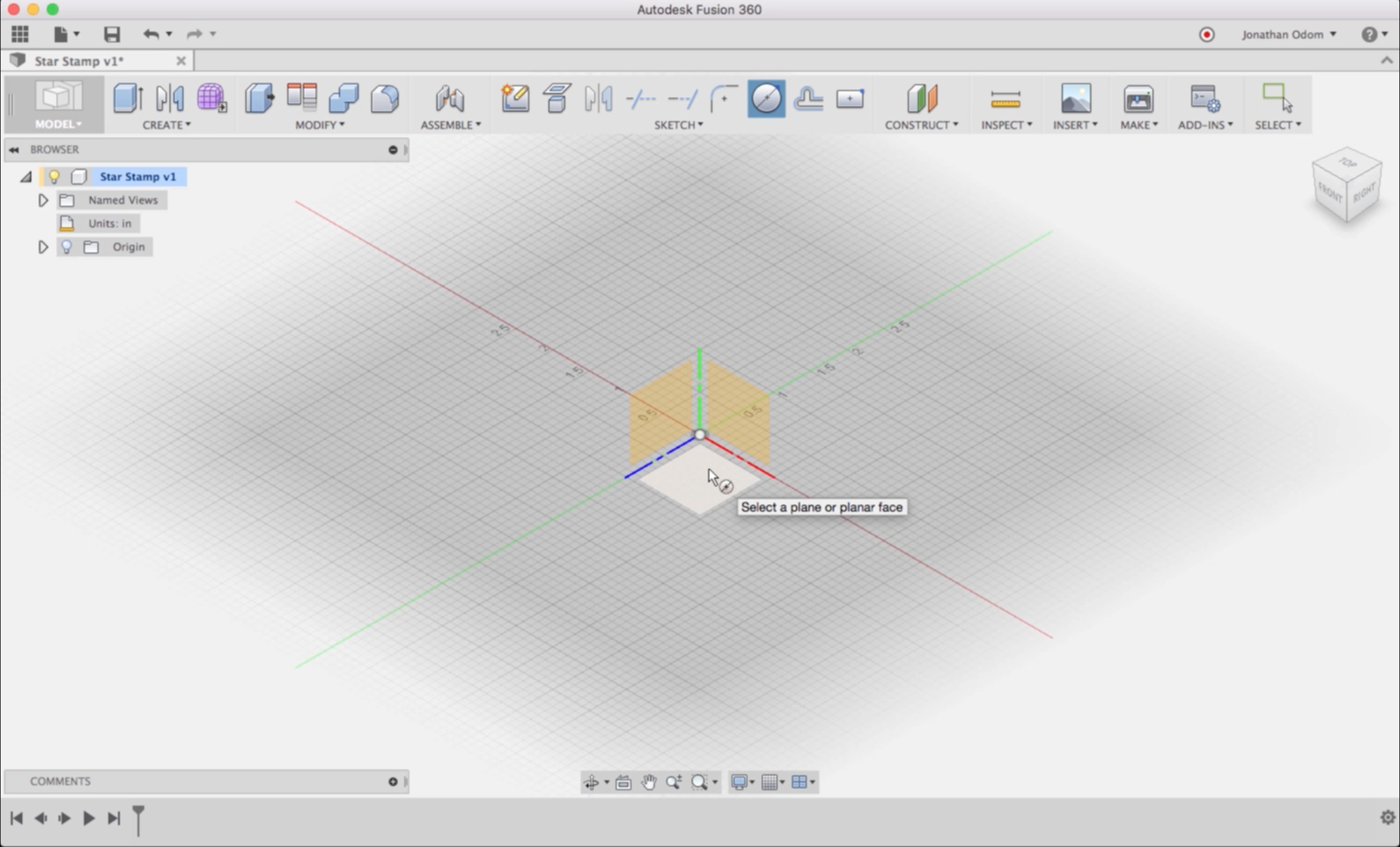Image resolution: width=1400 pixels, height=847 pixels.
Task: Click the Pan hand icon
Action: 649,782
